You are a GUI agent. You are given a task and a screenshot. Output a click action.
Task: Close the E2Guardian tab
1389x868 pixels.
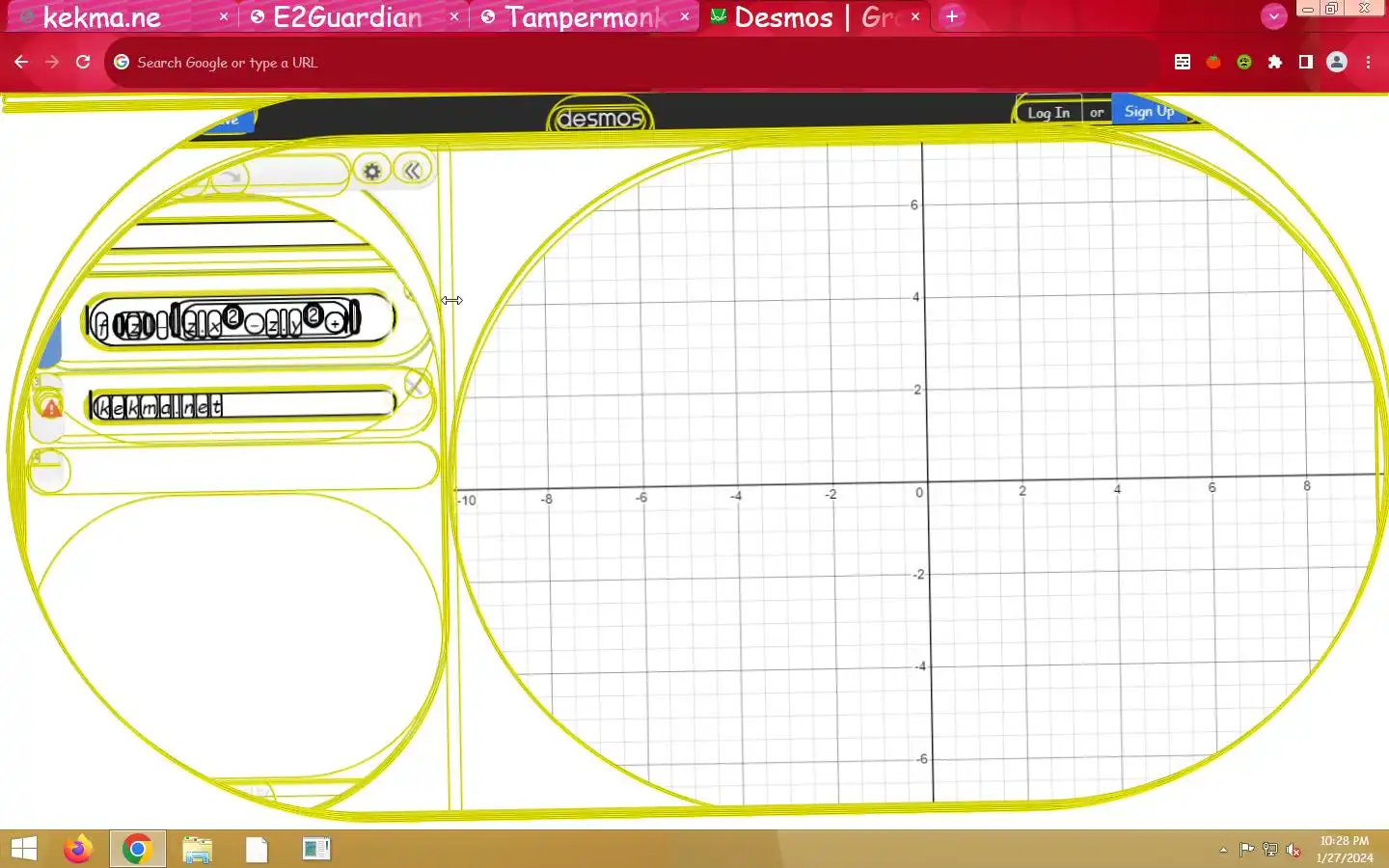click(x=454, y=16)
